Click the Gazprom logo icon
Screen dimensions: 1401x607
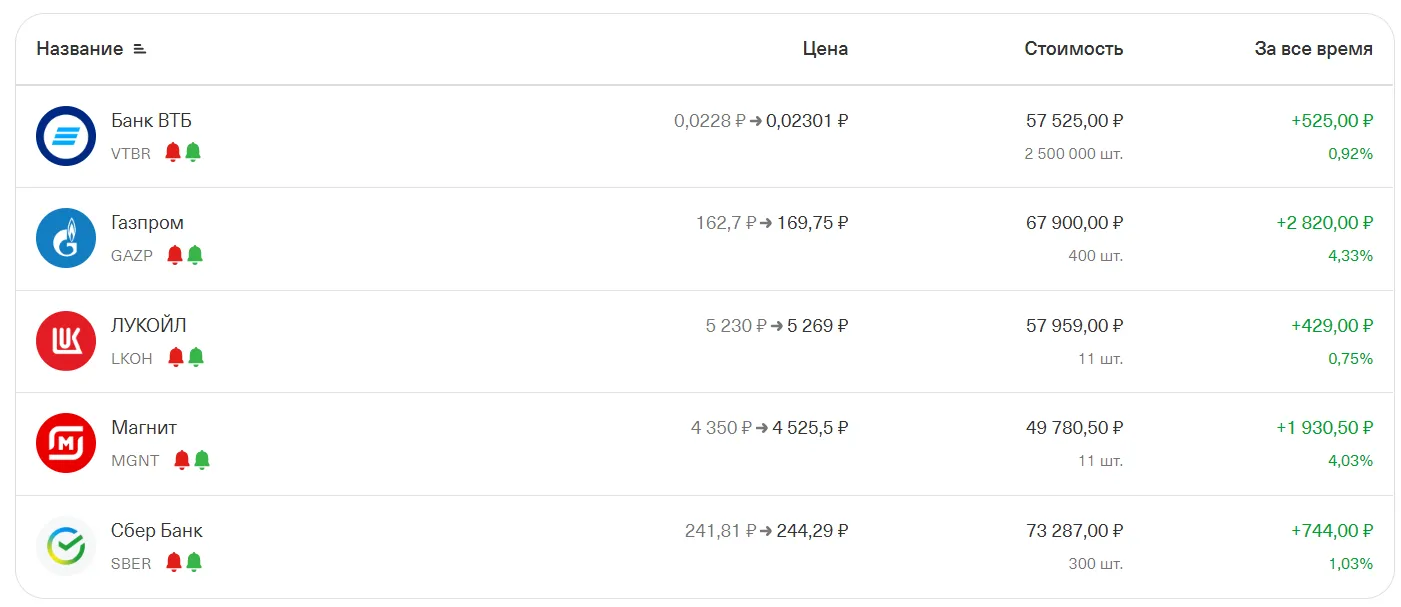[66, 239]
